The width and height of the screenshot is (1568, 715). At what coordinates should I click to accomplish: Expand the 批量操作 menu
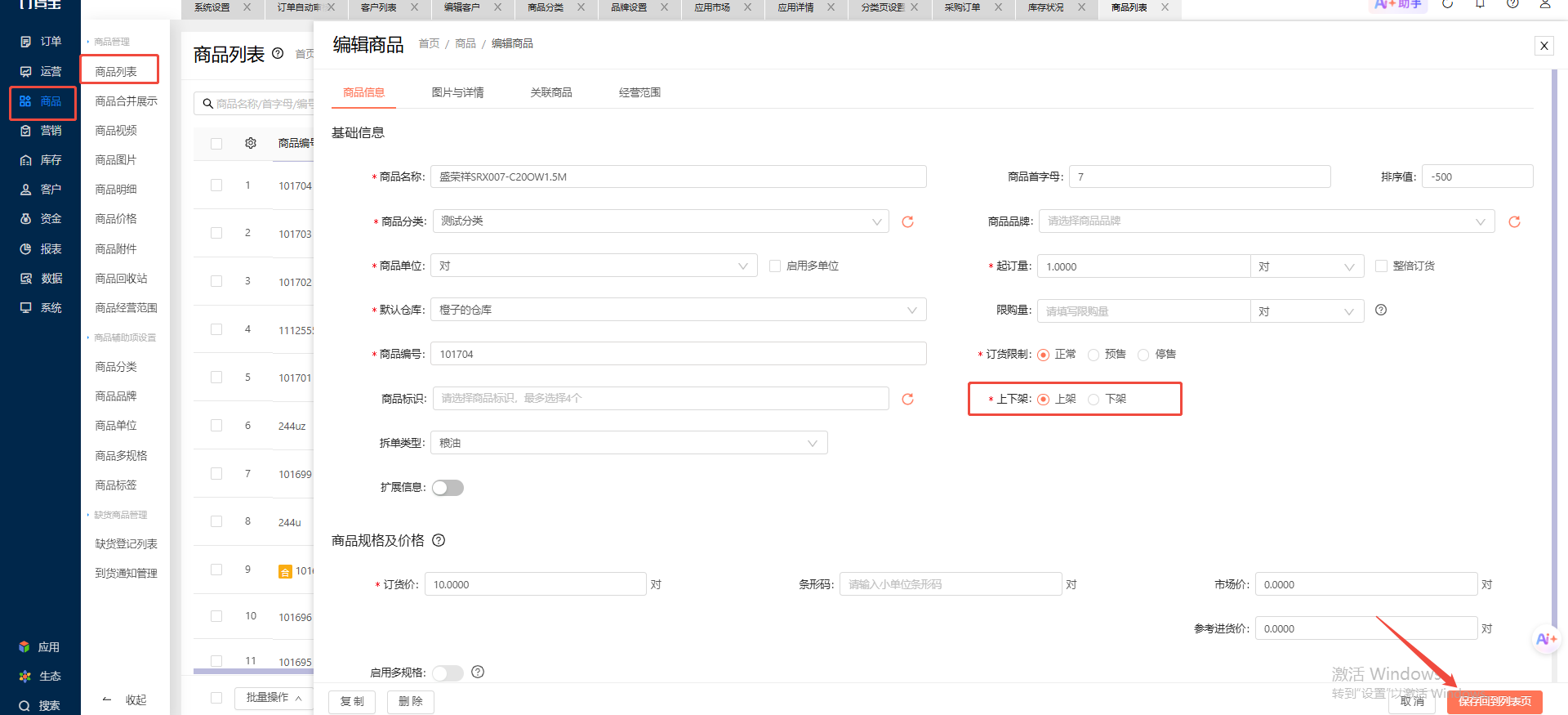coord(274,698)
